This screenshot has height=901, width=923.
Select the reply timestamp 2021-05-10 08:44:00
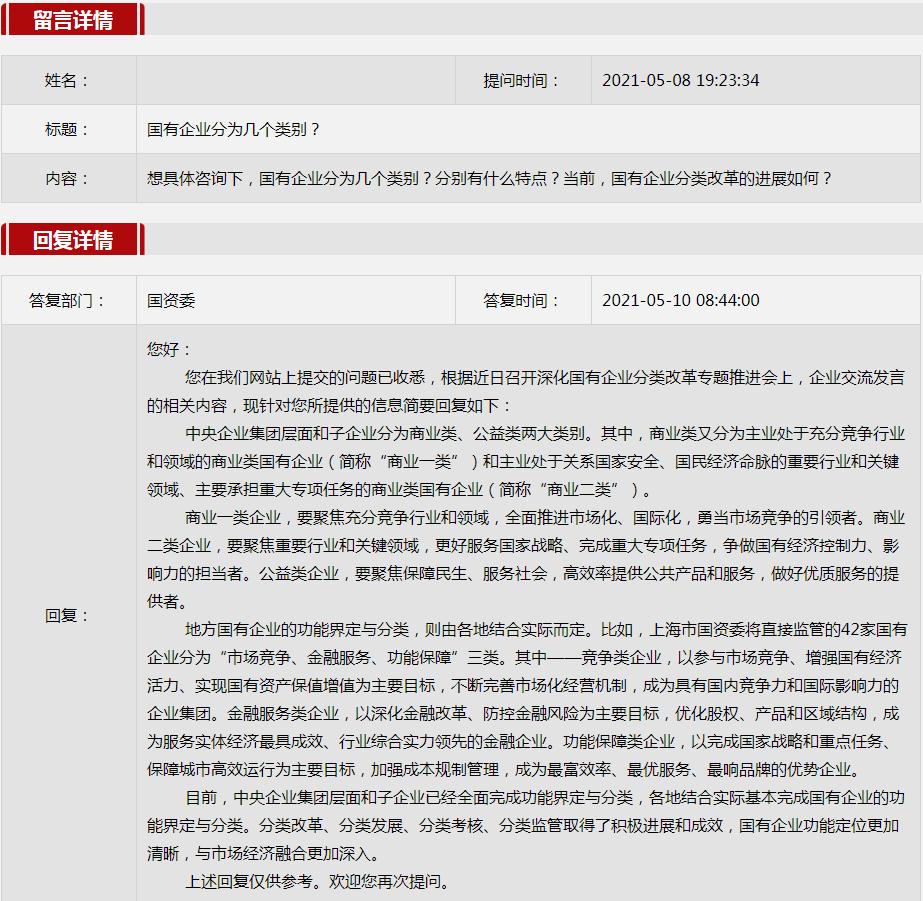click(x=680, y=300)
